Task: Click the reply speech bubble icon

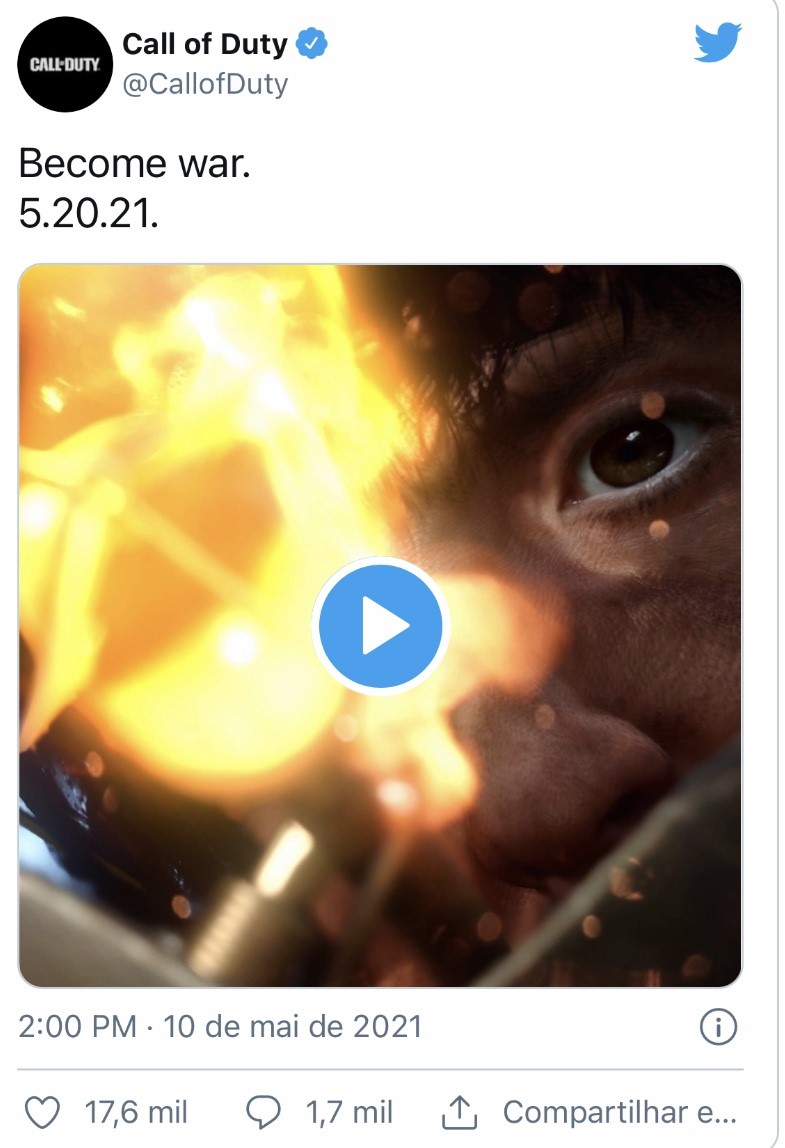Action: 263,1112
